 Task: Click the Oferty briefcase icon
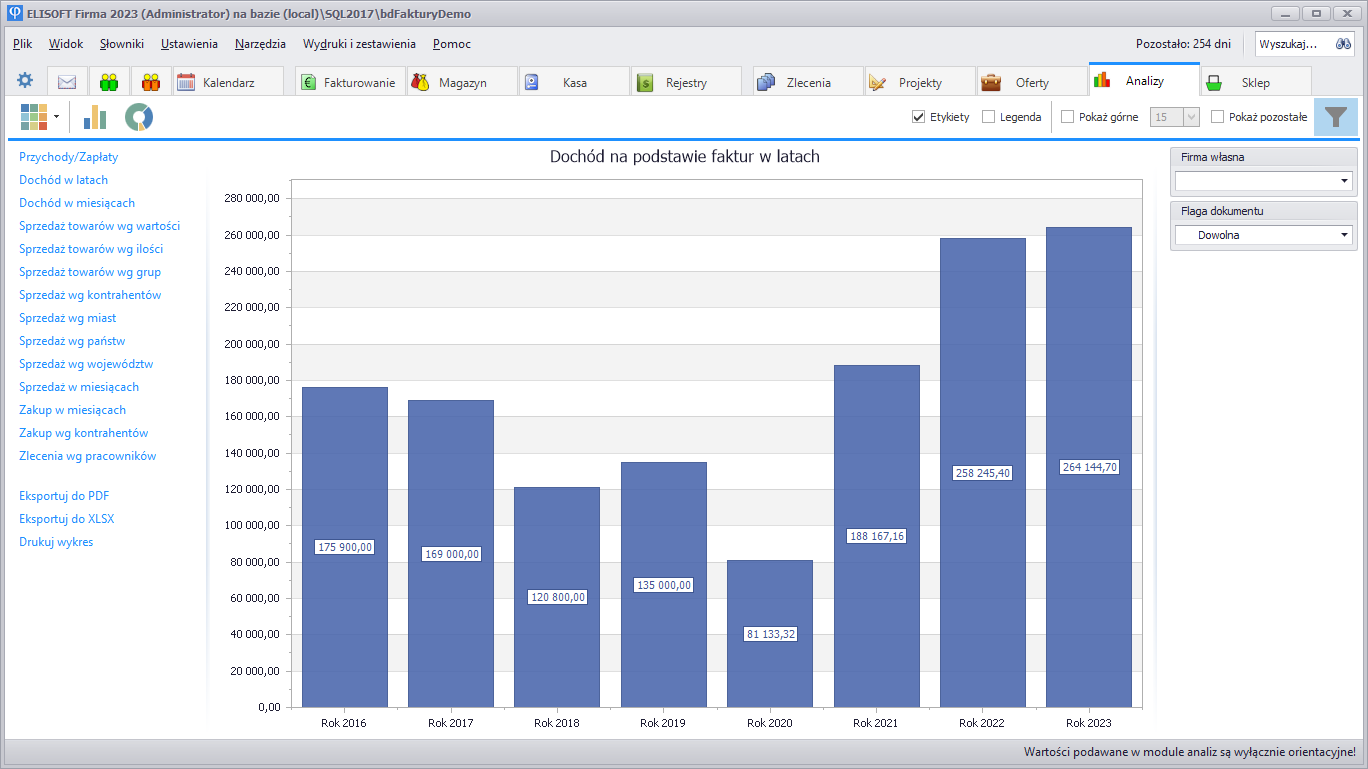click(x=990, y=82)
